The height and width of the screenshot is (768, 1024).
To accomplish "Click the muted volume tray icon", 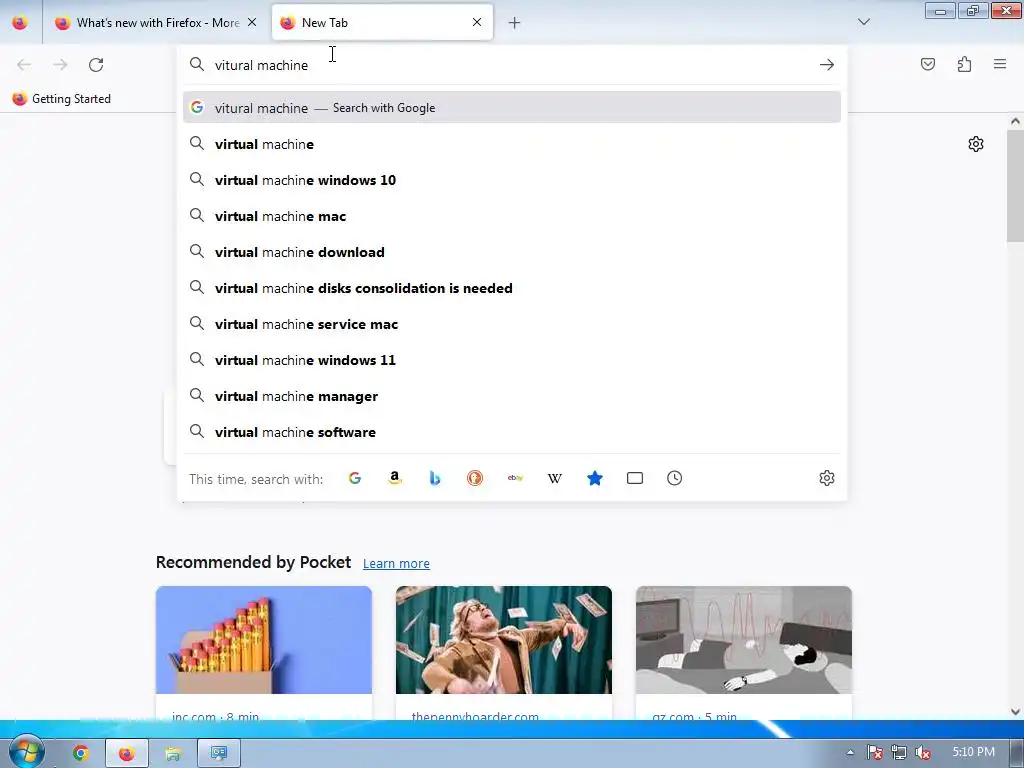I will tap(923, 752).
